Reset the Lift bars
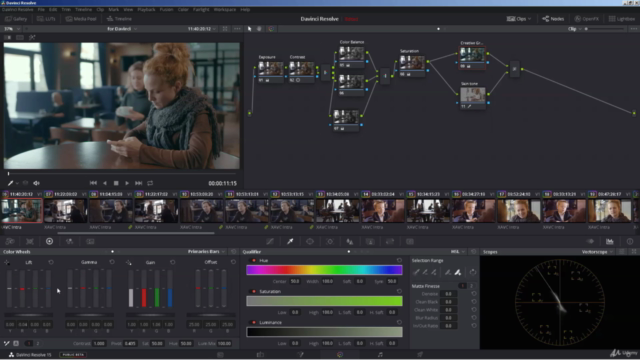The width and height of the screenshot is (640, 360). coord(51,262)
